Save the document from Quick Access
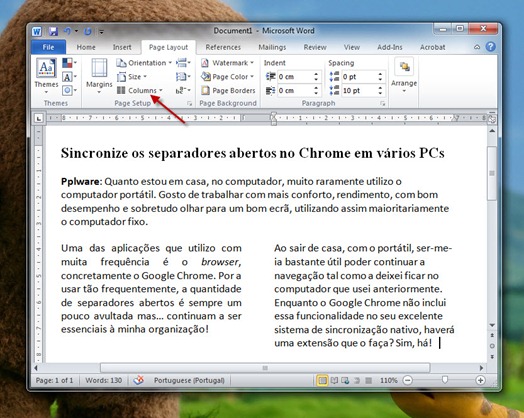The height and width of the screenshot is (418, 524). [53, 31]
